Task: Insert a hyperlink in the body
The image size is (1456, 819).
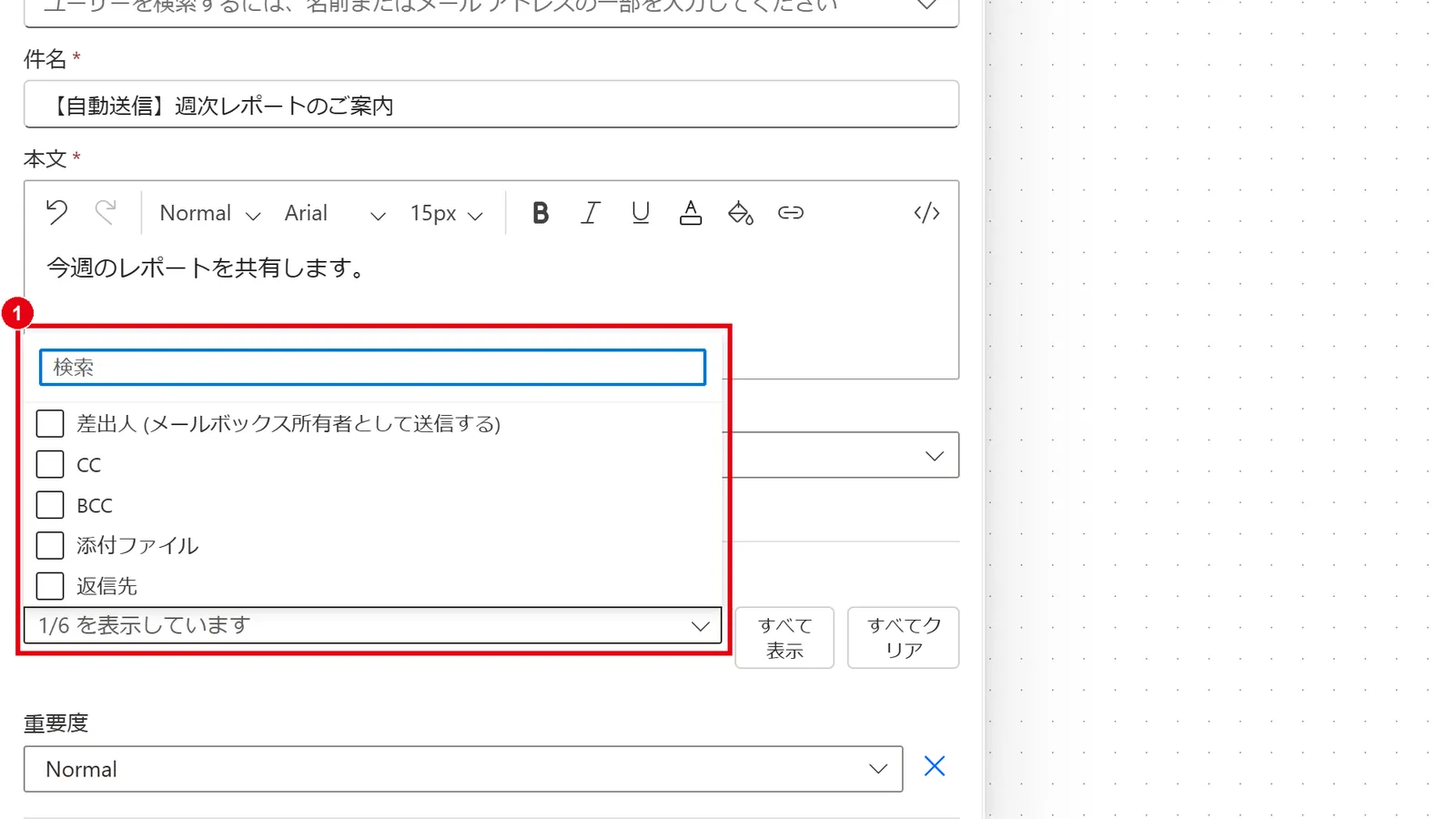Action: tap(791, 213)
